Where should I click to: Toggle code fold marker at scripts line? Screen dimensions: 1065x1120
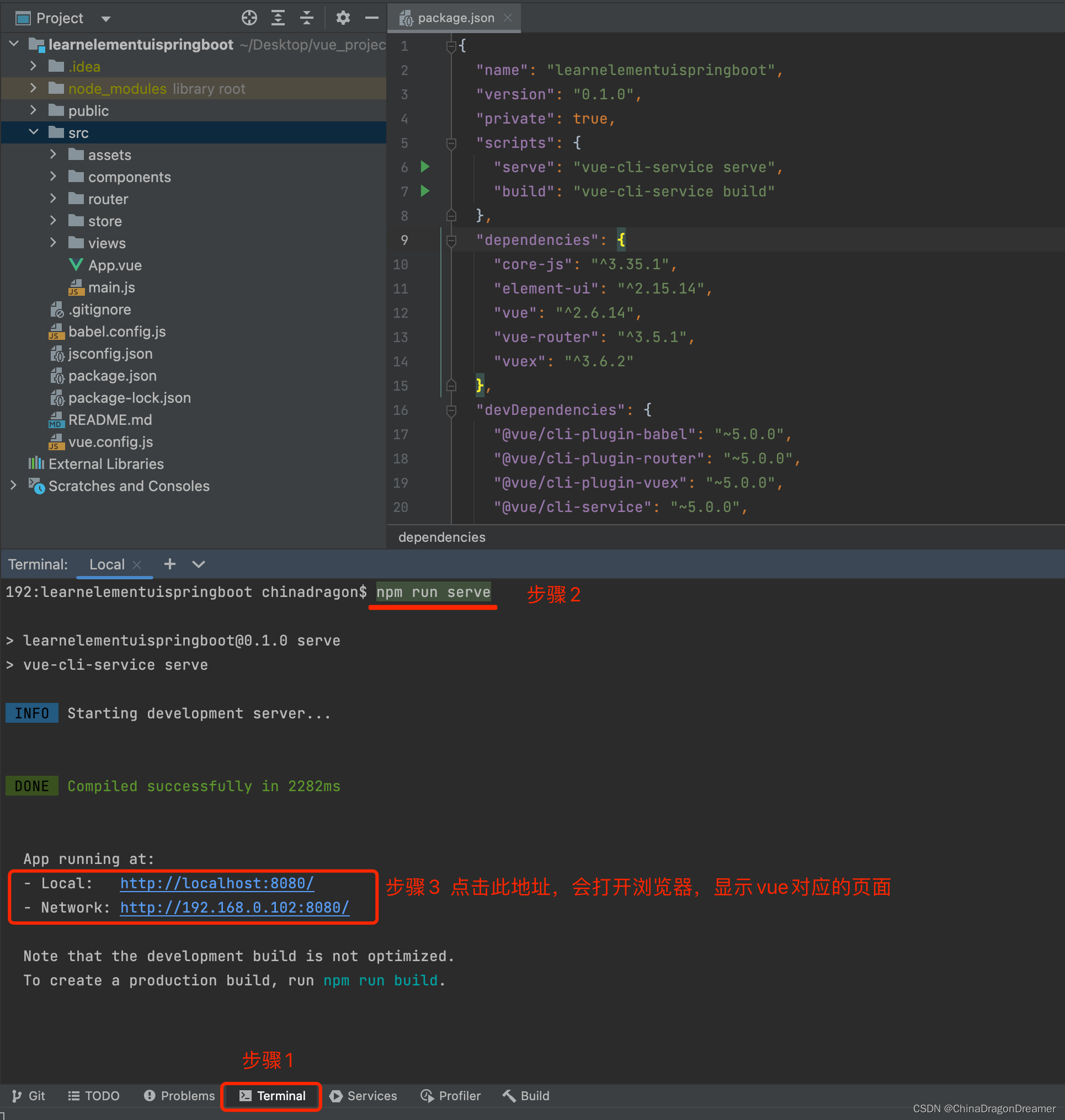tap(451, 143)
